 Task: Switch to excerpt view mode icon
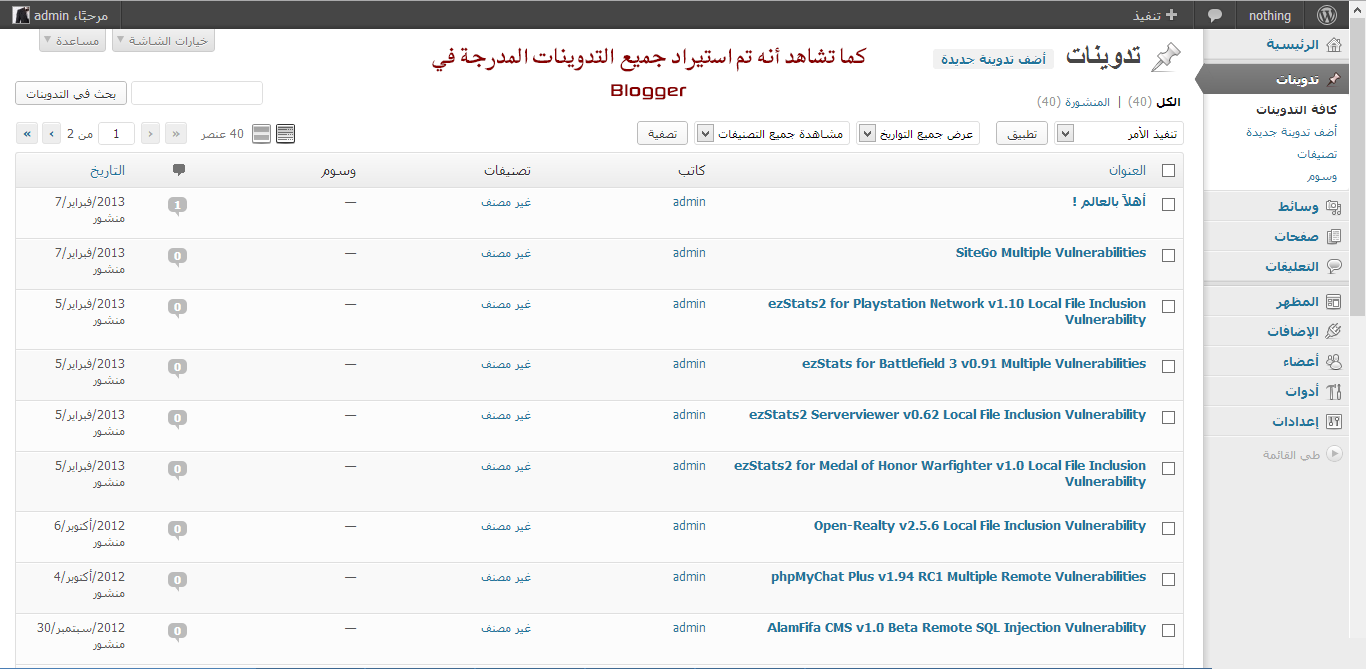pos(262,134)
